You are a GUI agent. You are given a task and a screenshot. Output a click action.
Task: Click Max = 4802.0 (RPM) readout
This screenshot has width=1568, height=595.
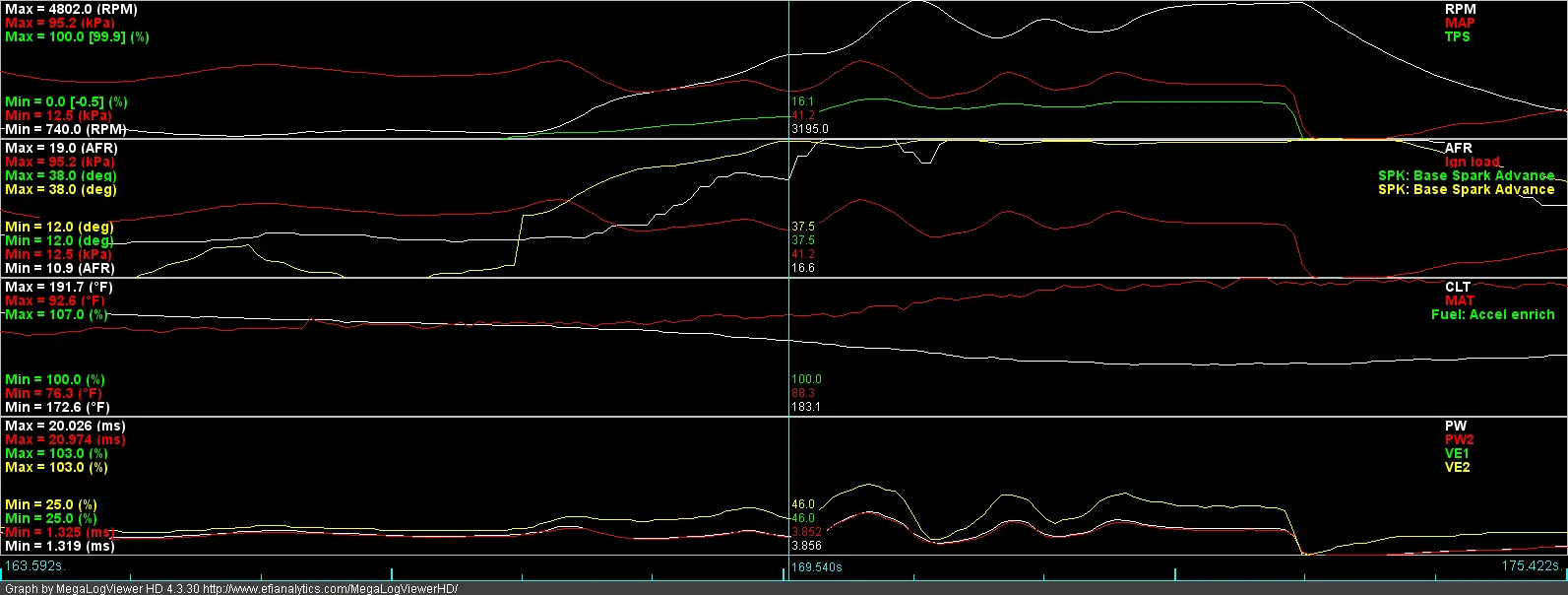click(72, 9)
